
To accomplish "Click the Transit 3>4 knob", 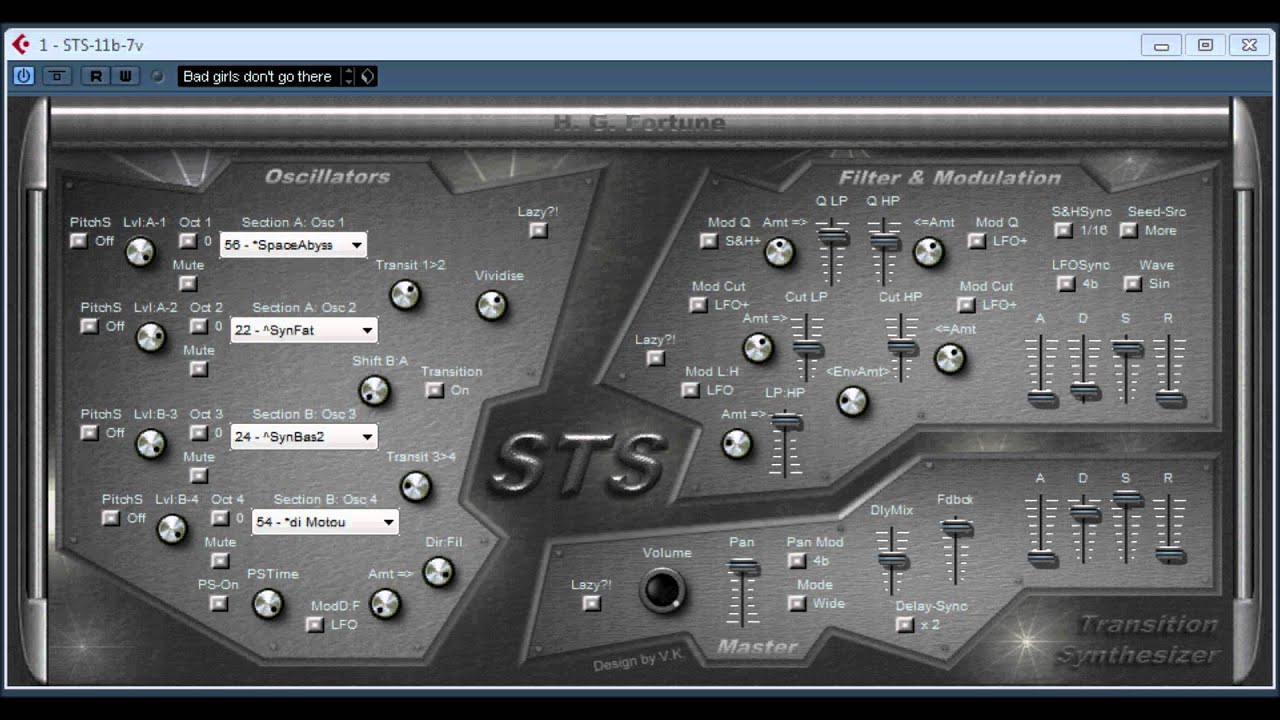I will point(415,486).
